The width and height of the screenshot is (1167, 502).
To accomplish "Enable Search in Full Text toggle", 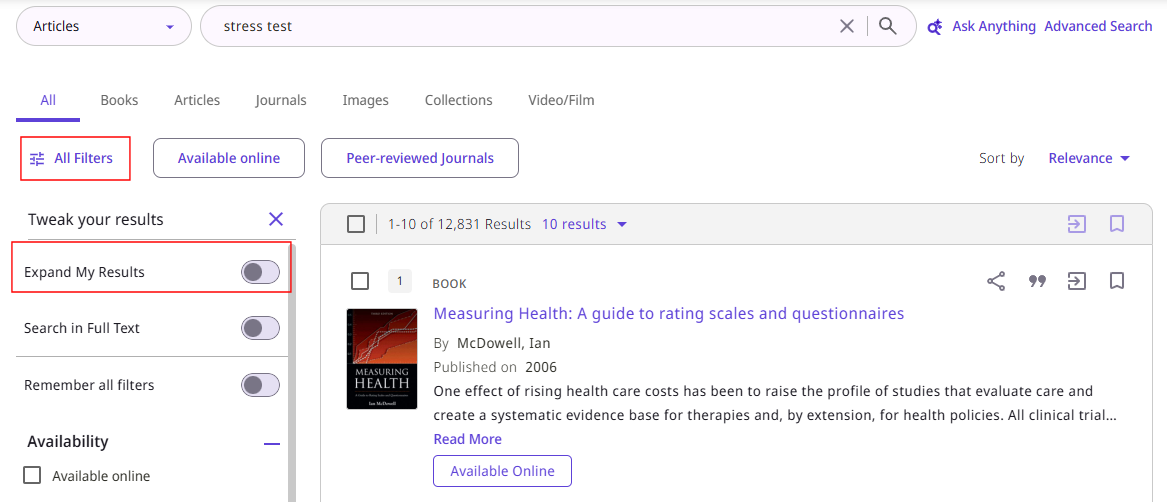I will 260,328.
